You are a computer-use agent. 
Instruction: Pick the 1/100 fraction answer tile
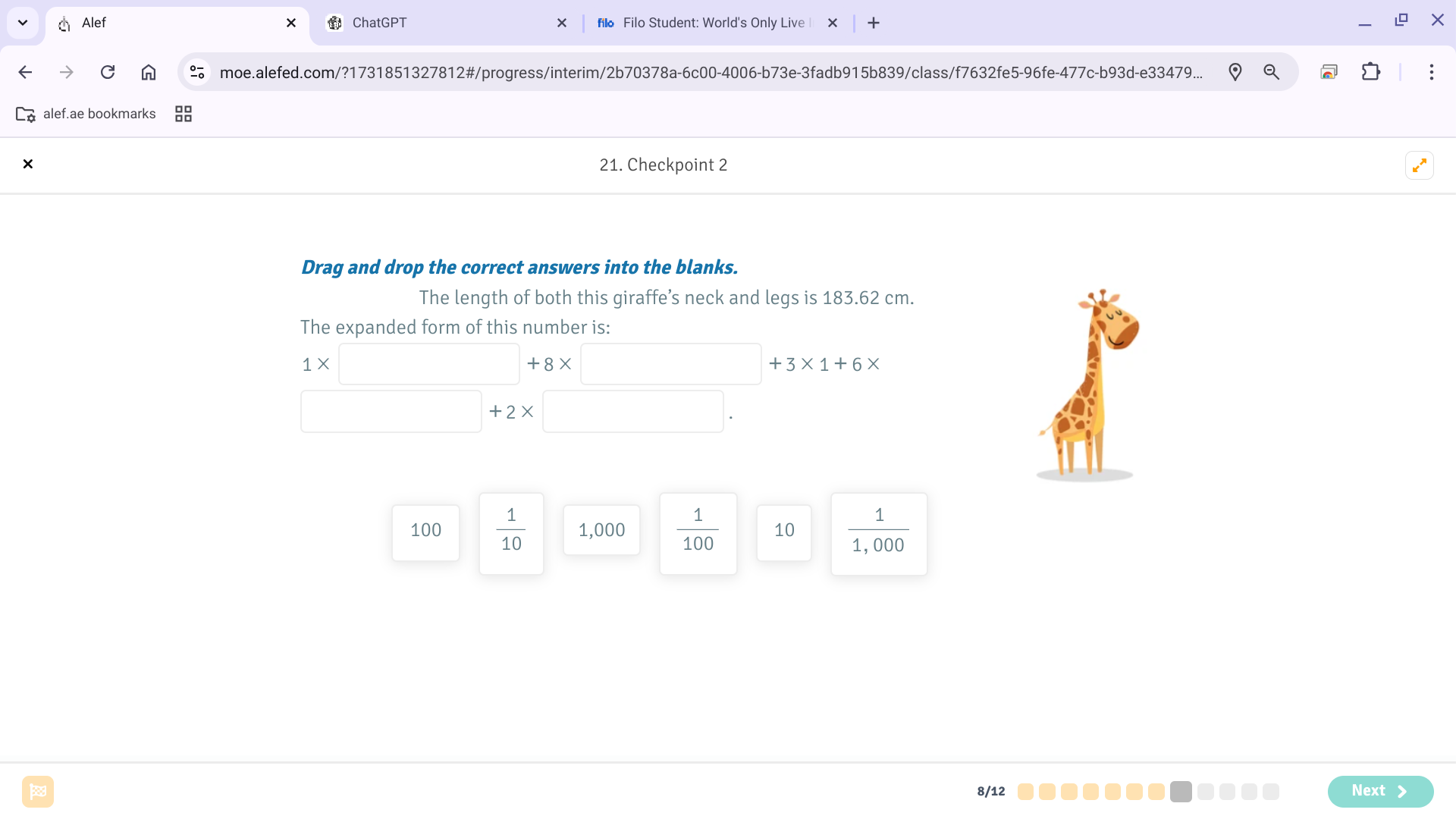[698, 533]
